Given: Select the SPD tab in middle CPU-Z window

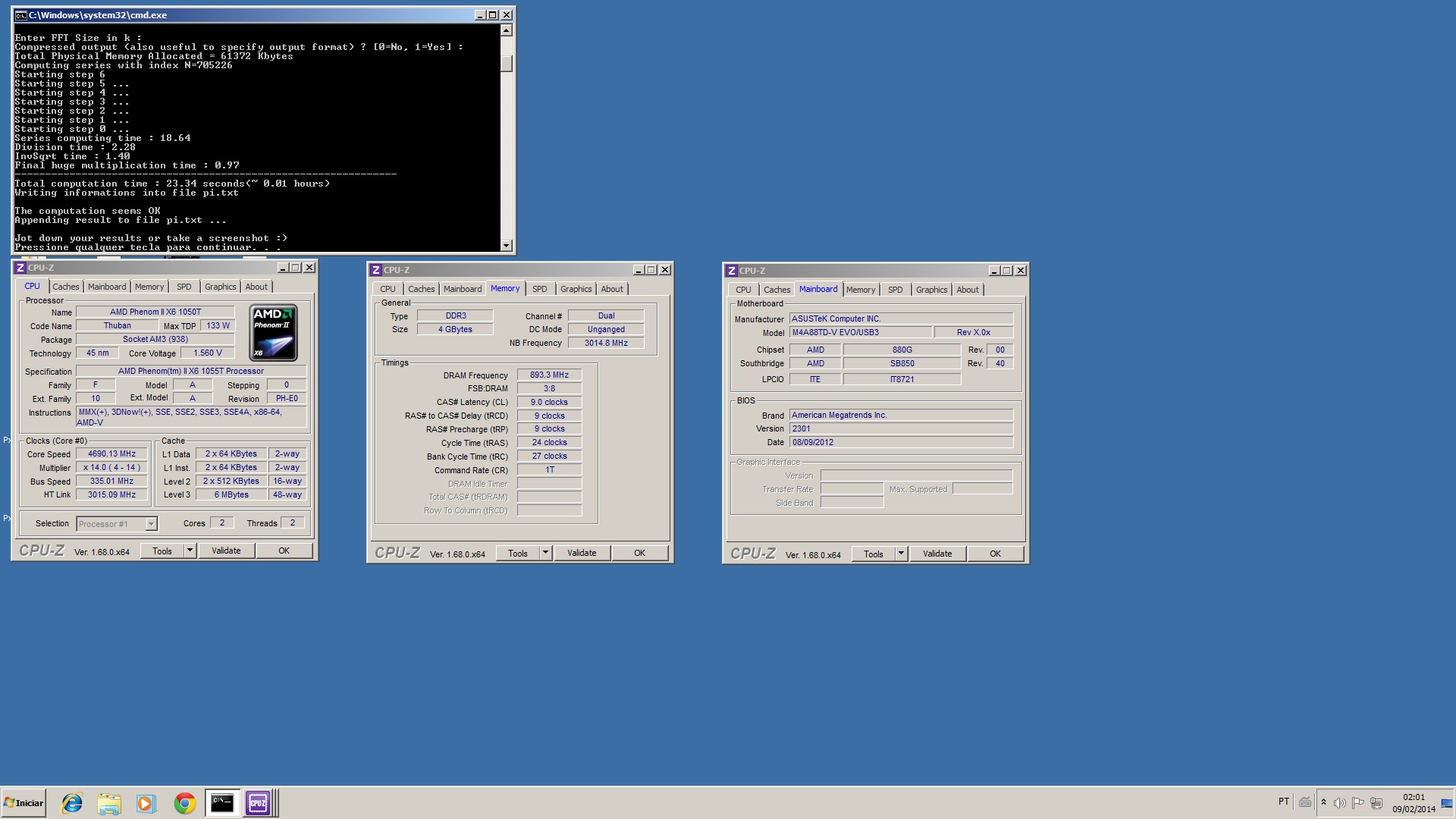Looking at the screenshot, I should [x=540, y=289].
